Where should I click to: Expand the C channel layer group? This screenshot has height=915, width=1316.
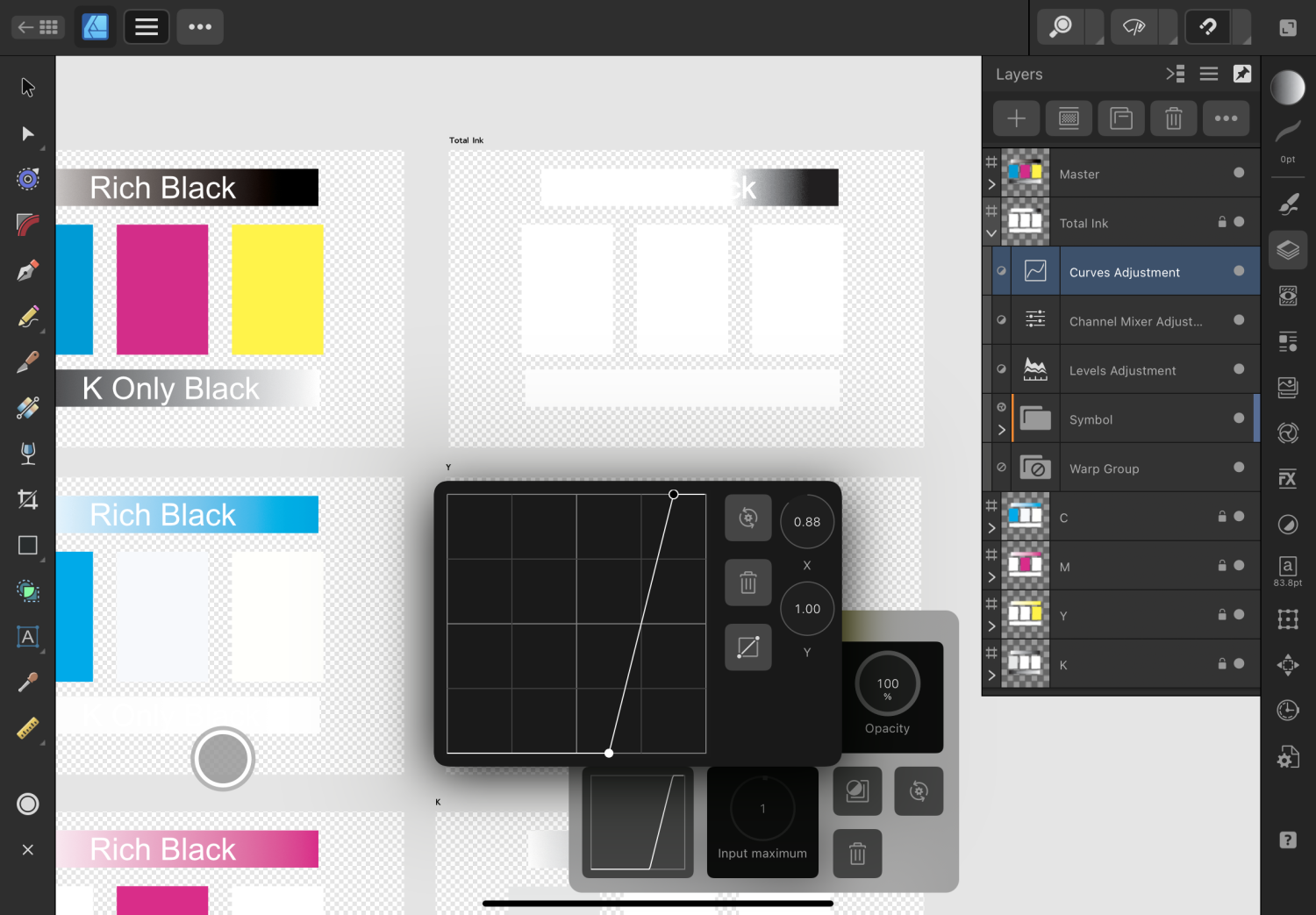tap(991, 527)
